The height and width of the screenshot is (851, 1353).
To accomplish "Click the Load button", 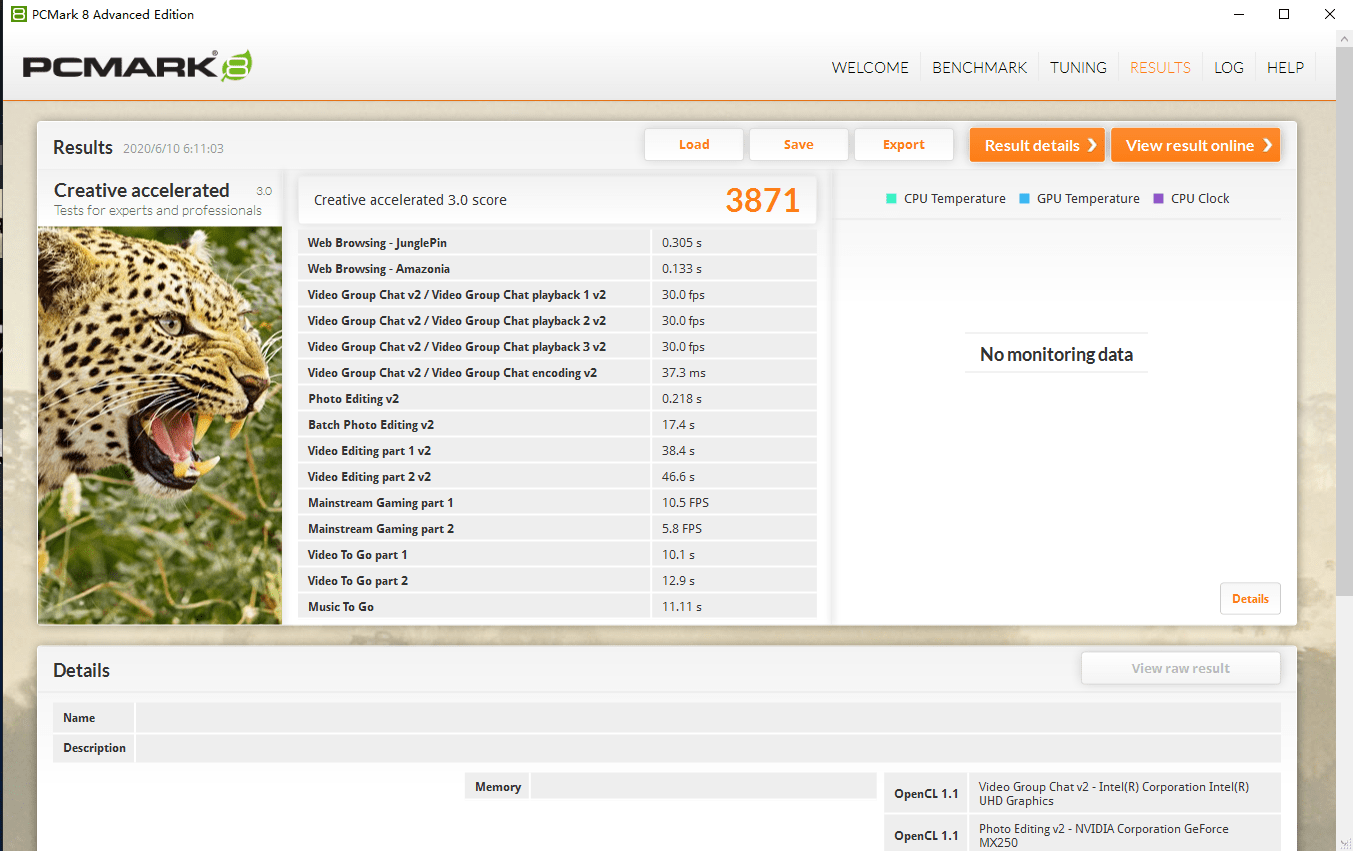I will [694, 144].
